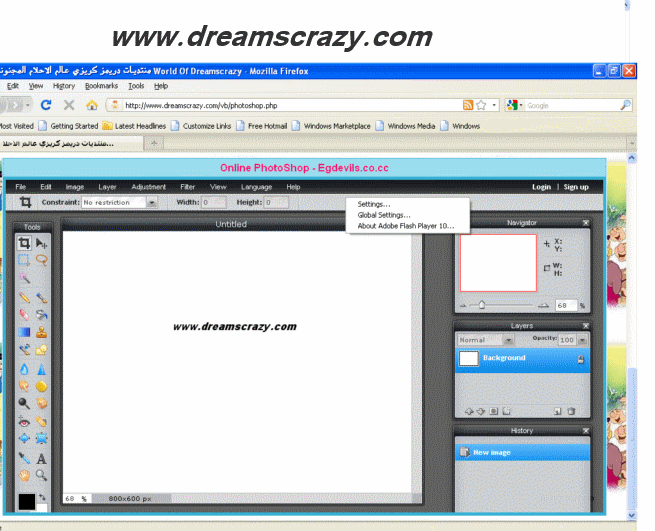Open the editor File menu
Screen dimensions: 655x531
tap(20, 187)
